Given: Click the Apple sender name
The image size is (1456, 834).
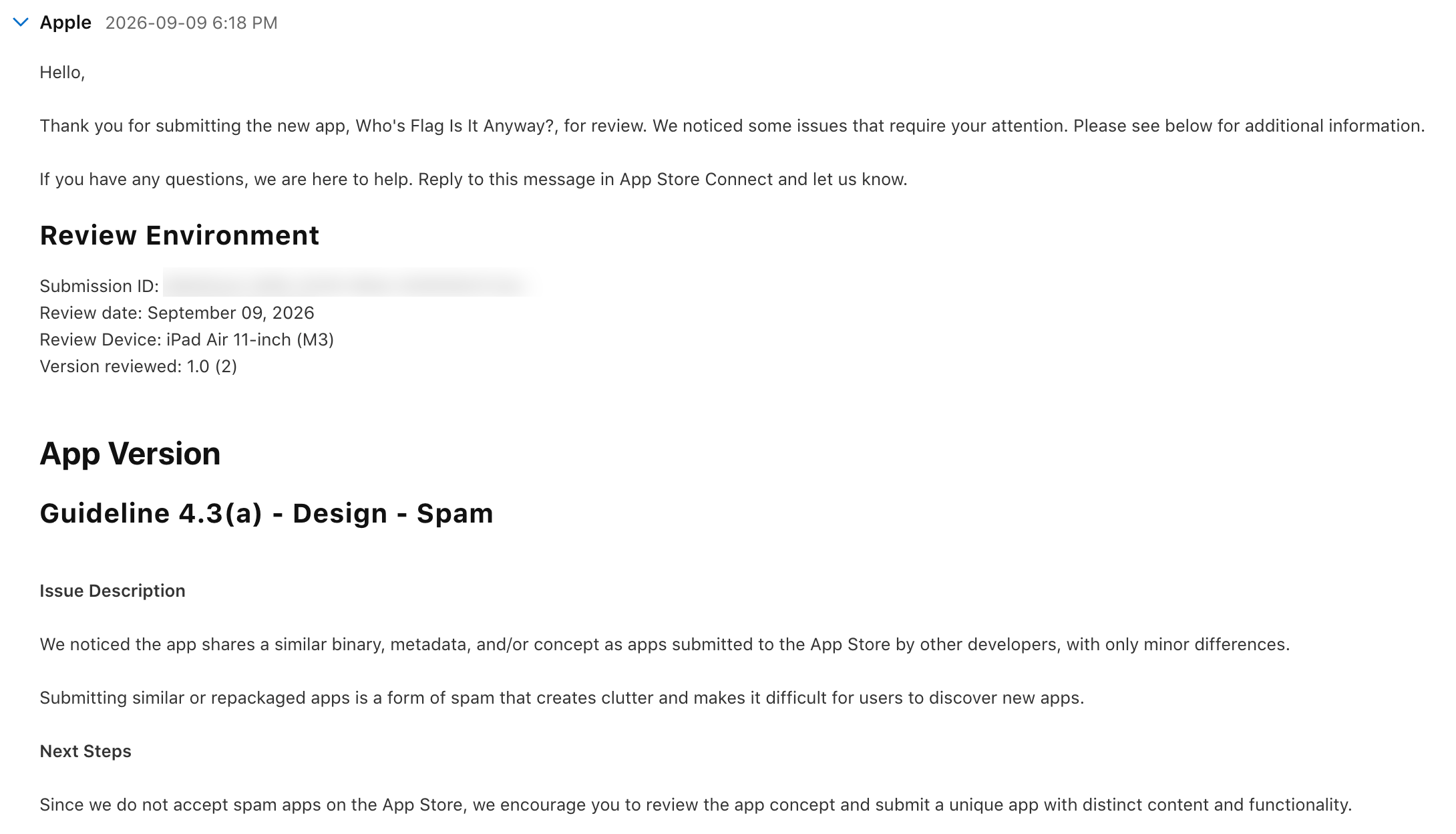Looking at the screenshot, I should [65, 23].
